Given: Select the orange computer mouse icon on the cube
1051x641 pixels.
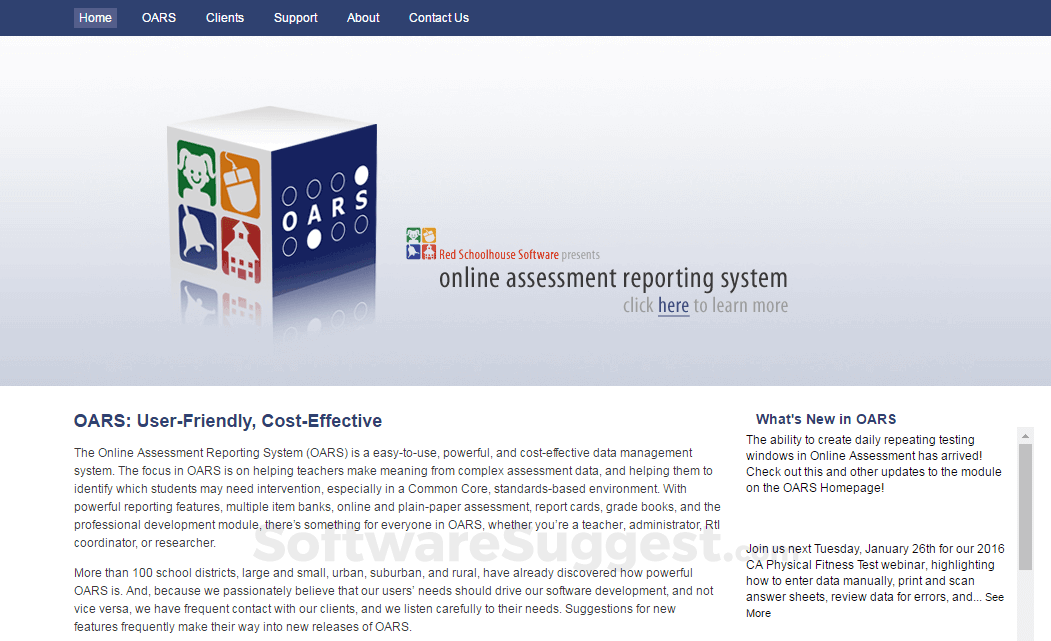Looking at the screenshot, I should coord(239,182).
